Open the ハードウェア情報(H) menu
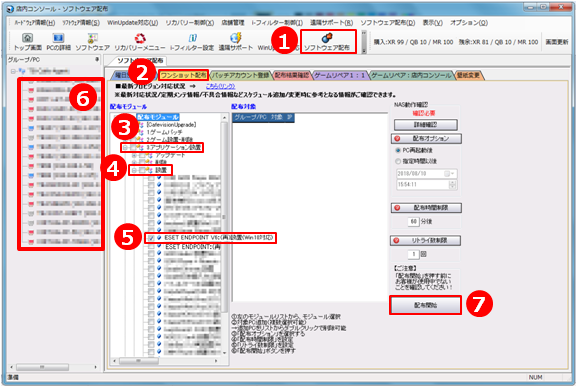 pos(35,23)
